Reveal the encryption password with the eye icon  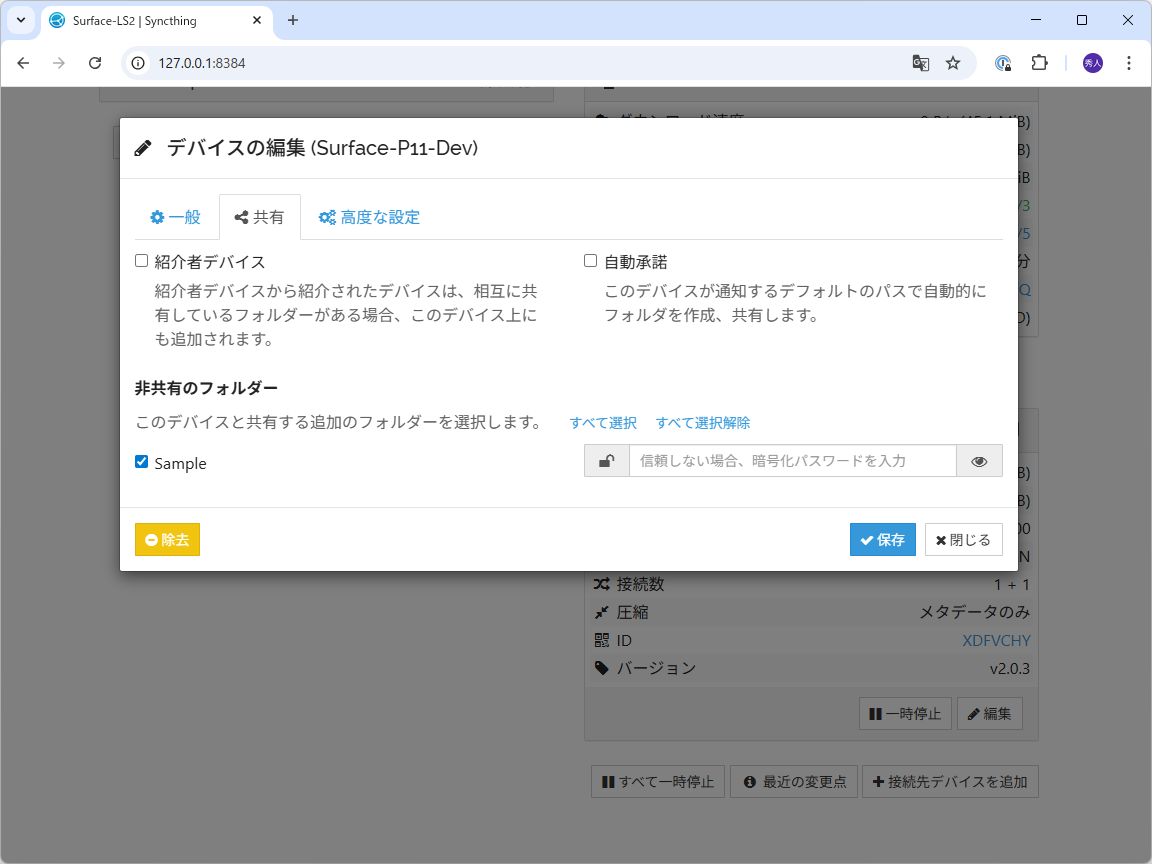click(979, 460)
